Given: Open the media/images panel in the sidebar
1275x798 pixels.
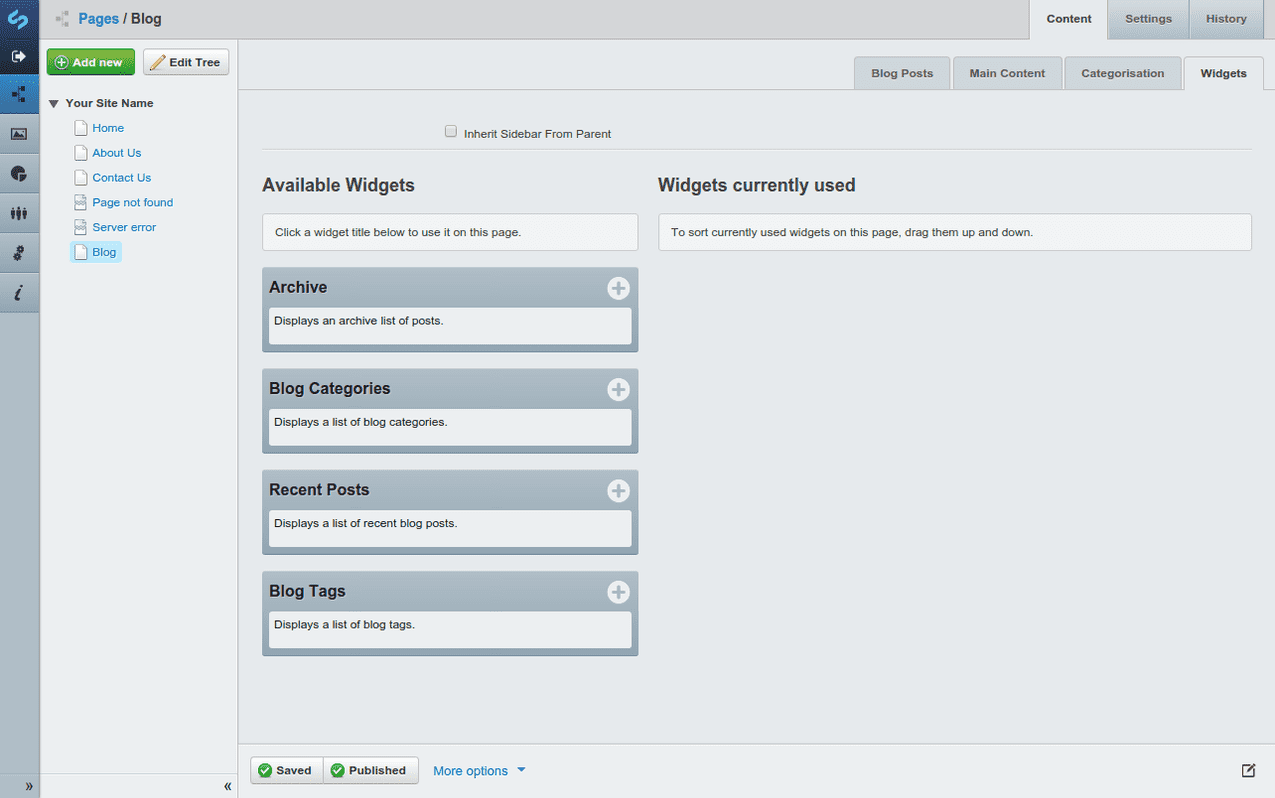Looking at the screenshot, I should tap(19, 133).
